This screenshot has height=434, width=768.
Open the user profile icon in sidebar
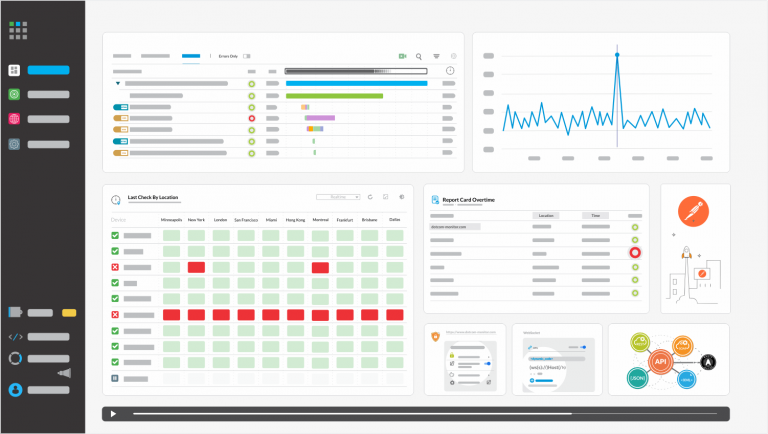[15, 389]
